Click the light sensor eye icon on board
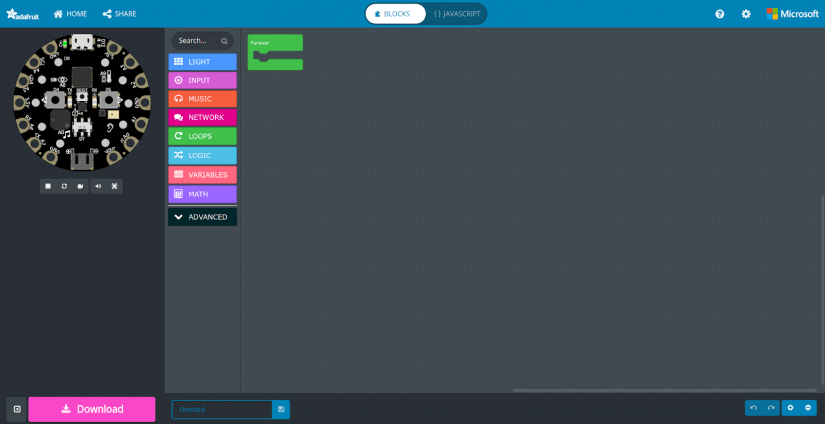Screen dimensions: 825x424 pyautogui.click(x=63, y=79)
